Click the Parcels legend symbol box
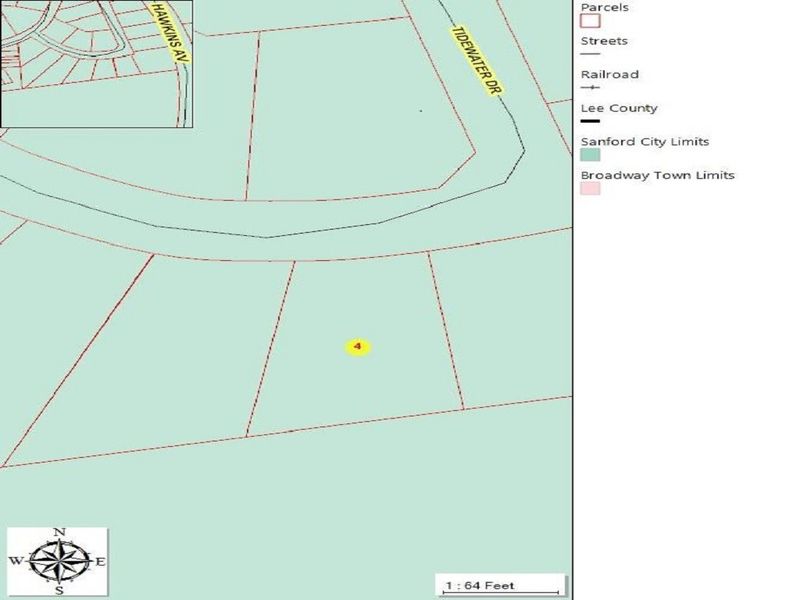 [x=590, y=21]
